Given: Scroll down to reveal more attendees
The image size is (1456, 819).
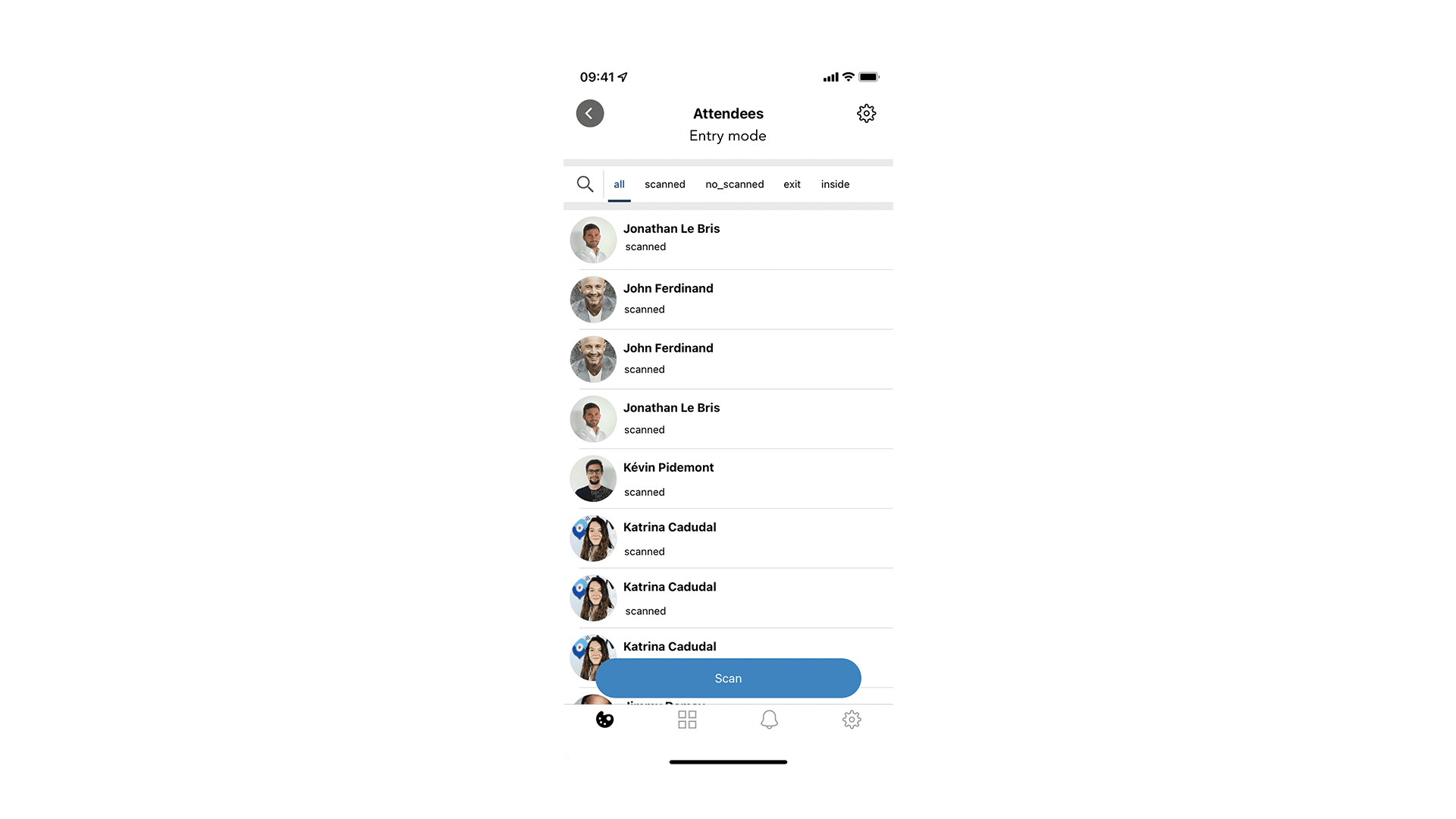Looking at the screenshot, I should pos(728,450).
